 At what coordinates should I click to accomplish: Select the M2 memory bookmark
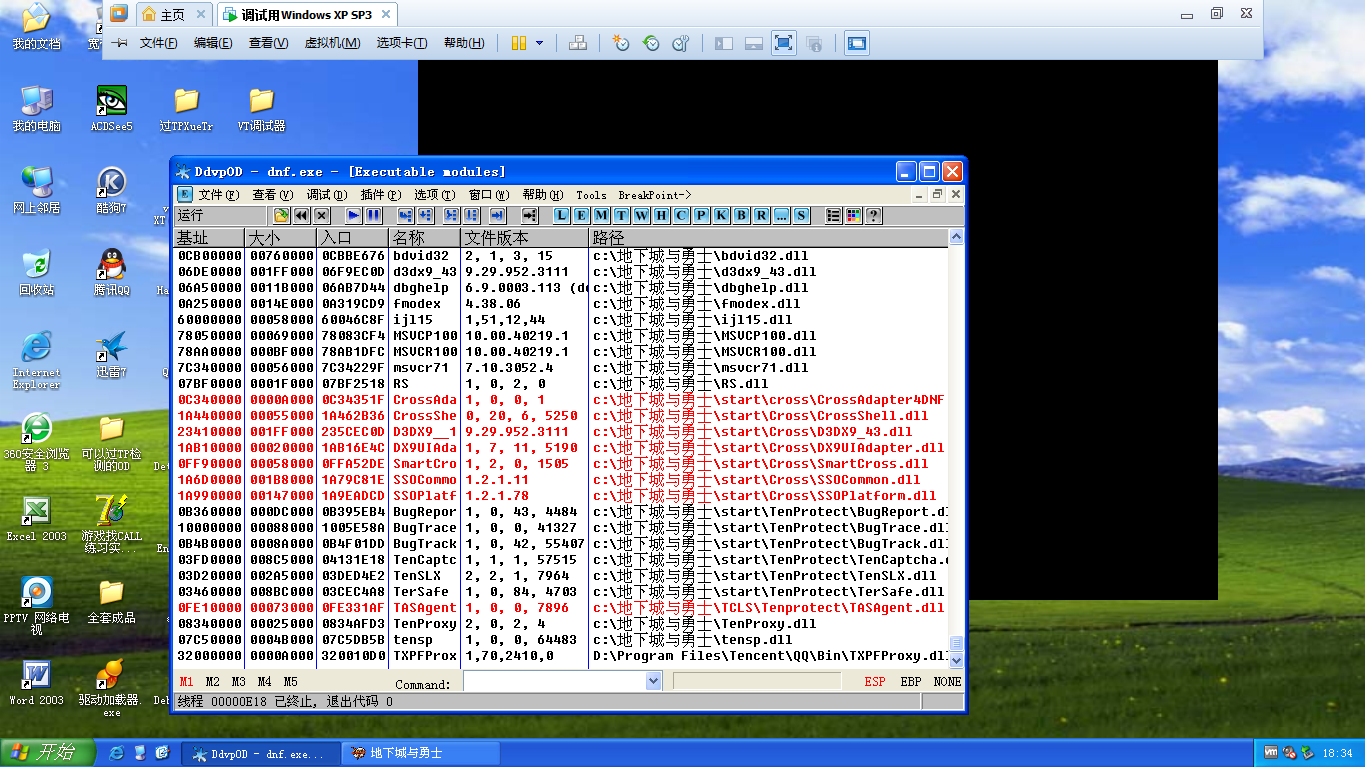tap(213, 681)
